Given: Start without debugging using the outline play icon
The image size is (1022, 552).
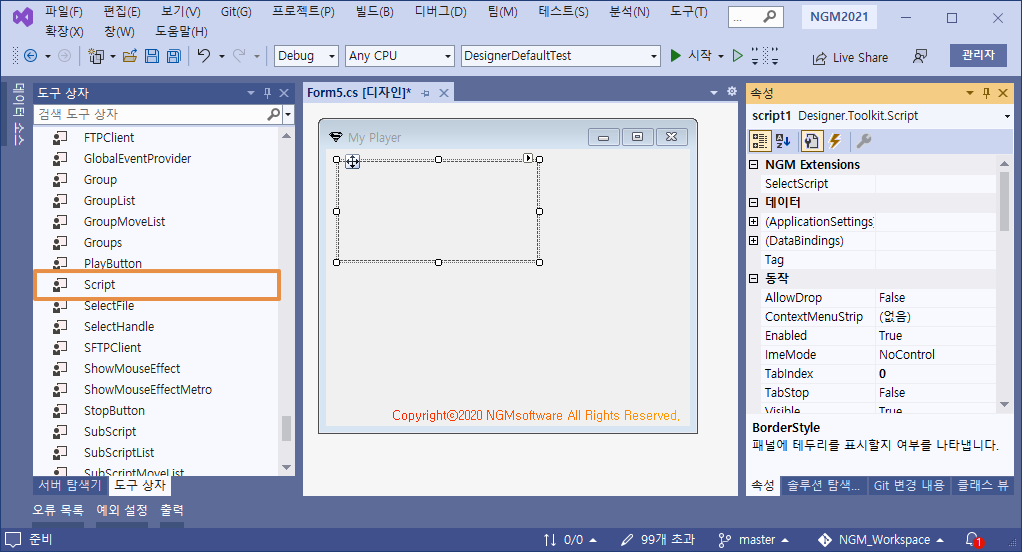Looking at the screenshot, I should tap(737, 56).
